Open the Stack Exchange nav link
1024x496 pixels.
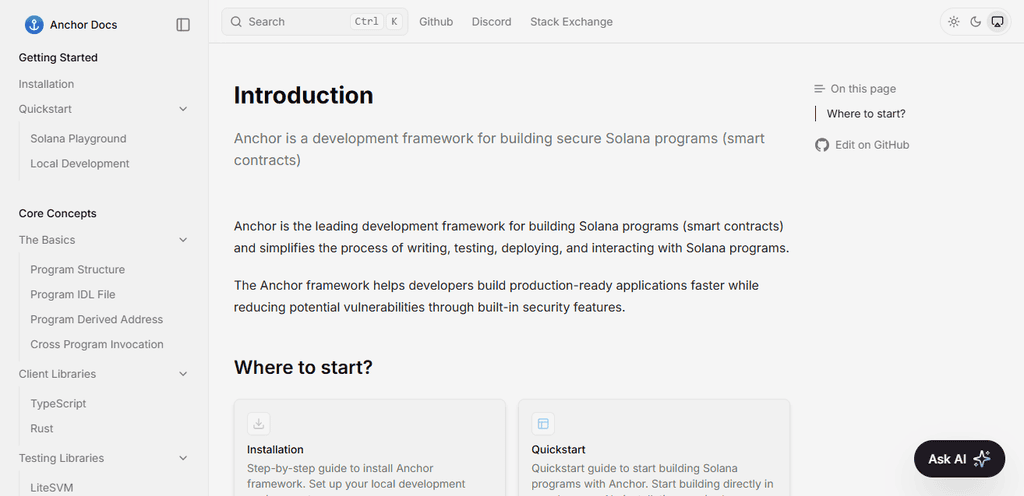(571, 22)
